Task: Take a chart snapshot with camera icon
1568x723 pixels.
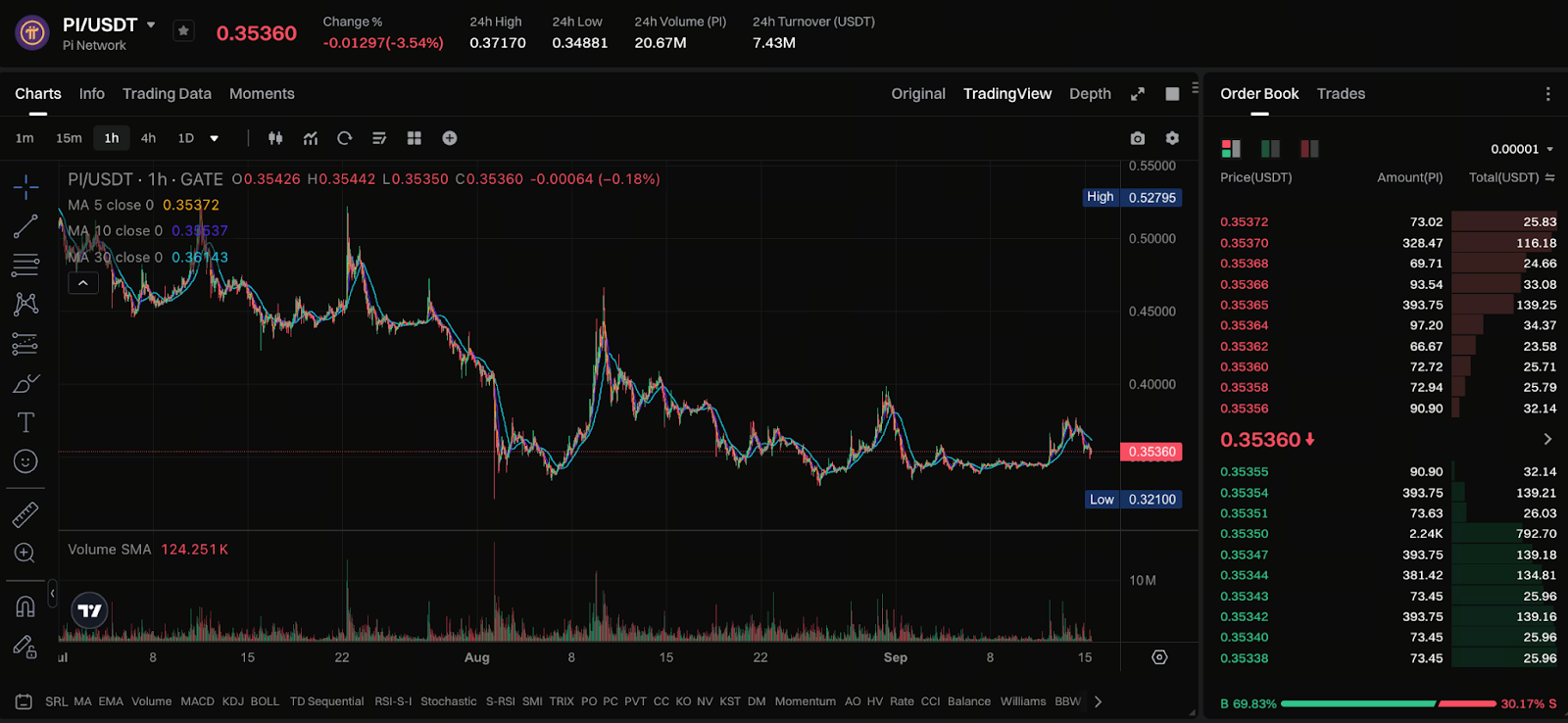Action: click(1137, 138)
